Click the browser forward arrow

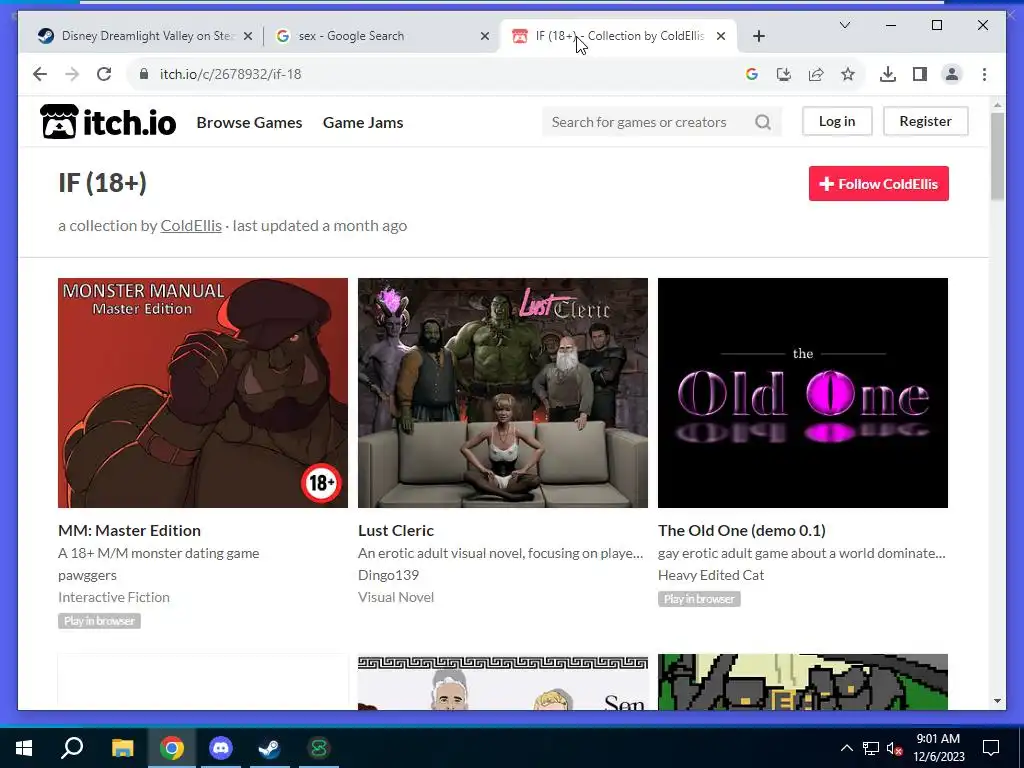72,74
